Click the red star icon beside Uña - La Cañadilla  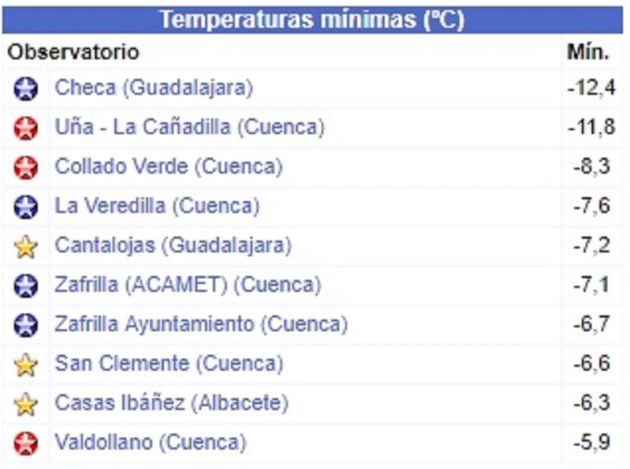26,128
